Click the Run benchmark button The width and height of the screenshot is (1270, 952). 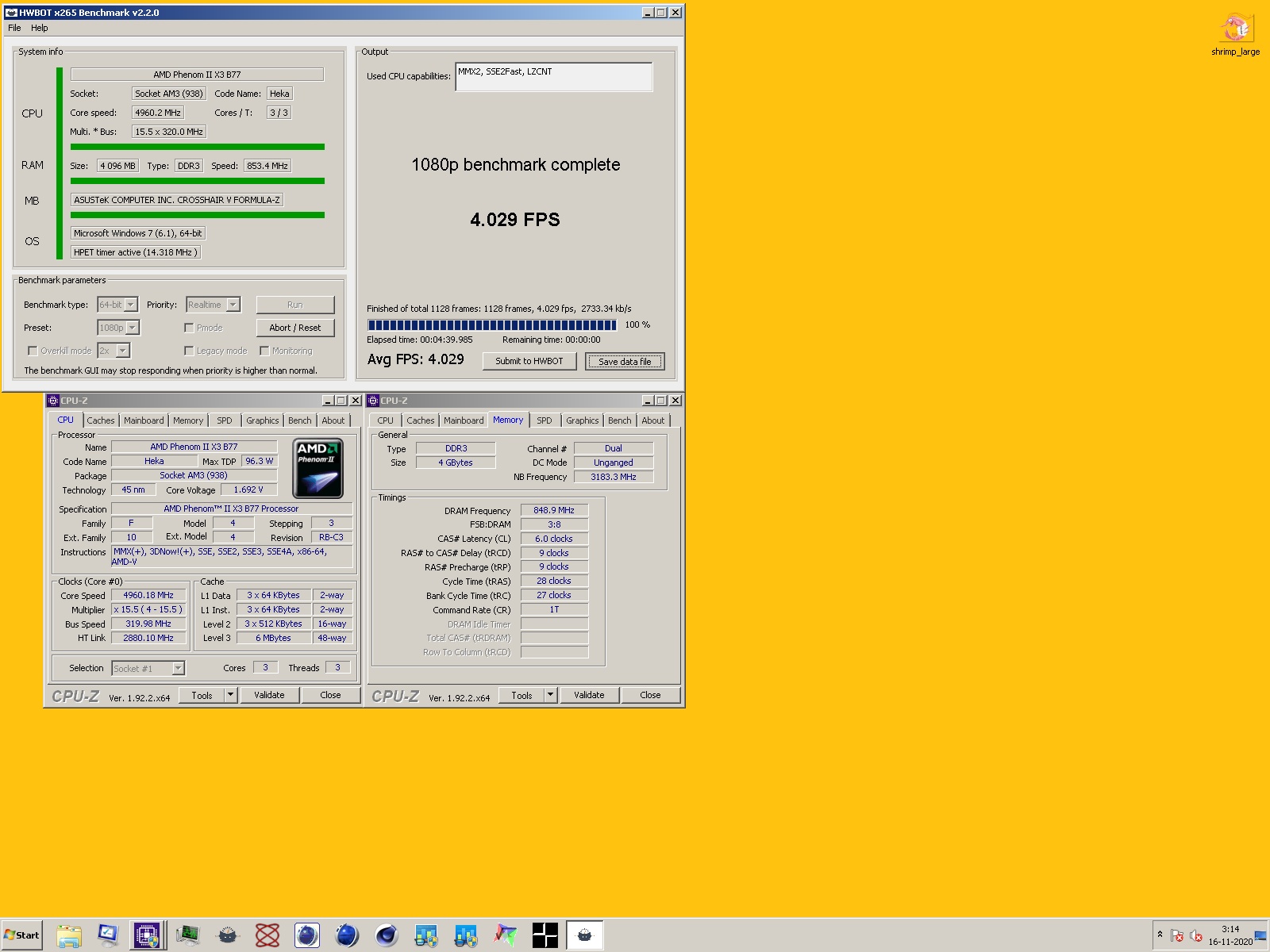[x=295, y=305]
